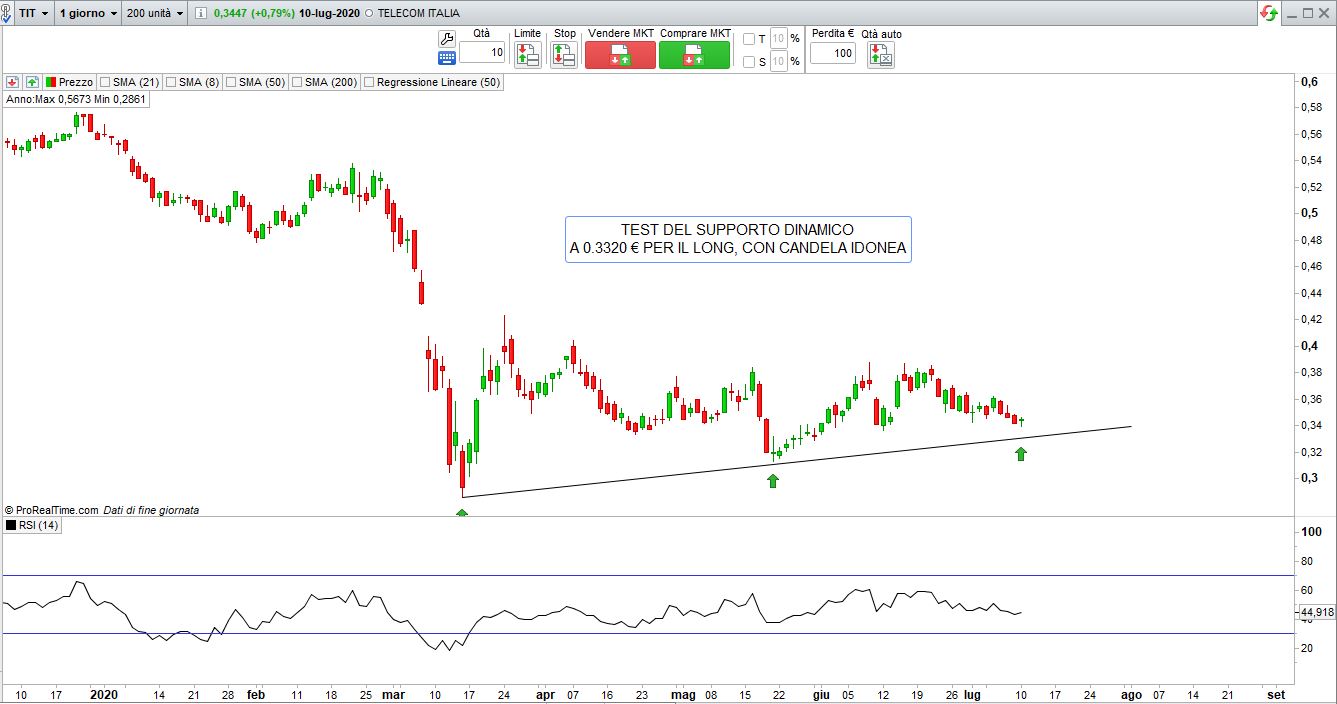Click the Qtà auto calculator icon
Viewport: 1337px width, 704px height.
(x=881, y=54)
